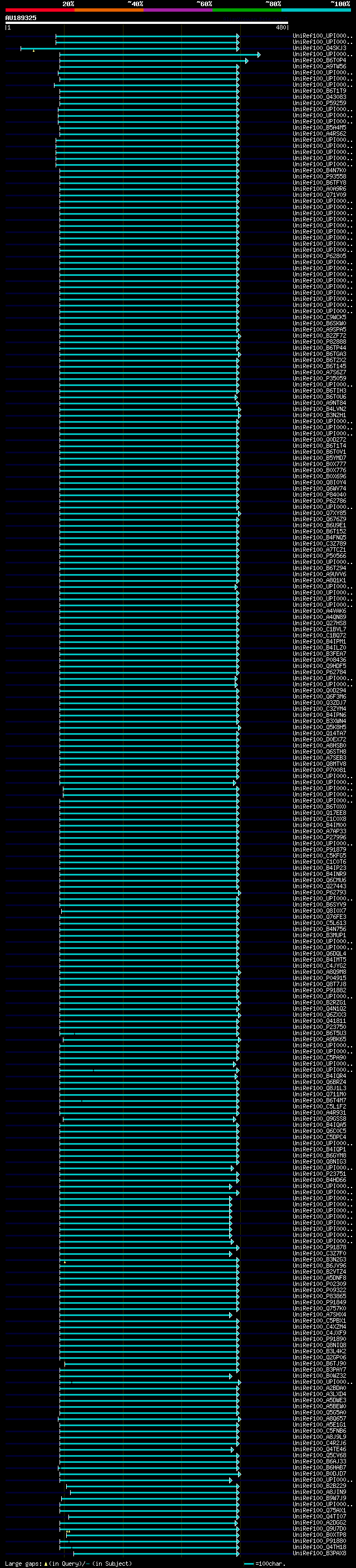Select the UniRef100_Q0D272 label
356x1568 pixels.
319,439
